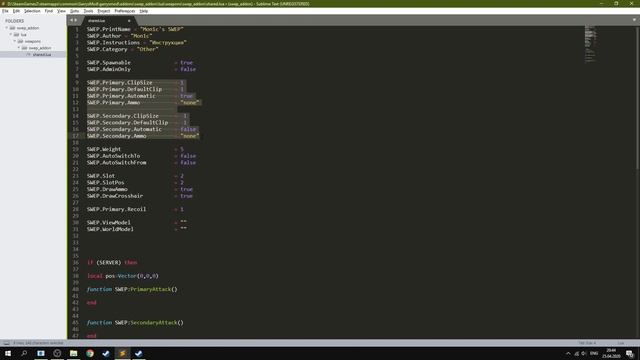Open tab list dropdown at tab bar end
640x360 pixels.
click(634, 20)
